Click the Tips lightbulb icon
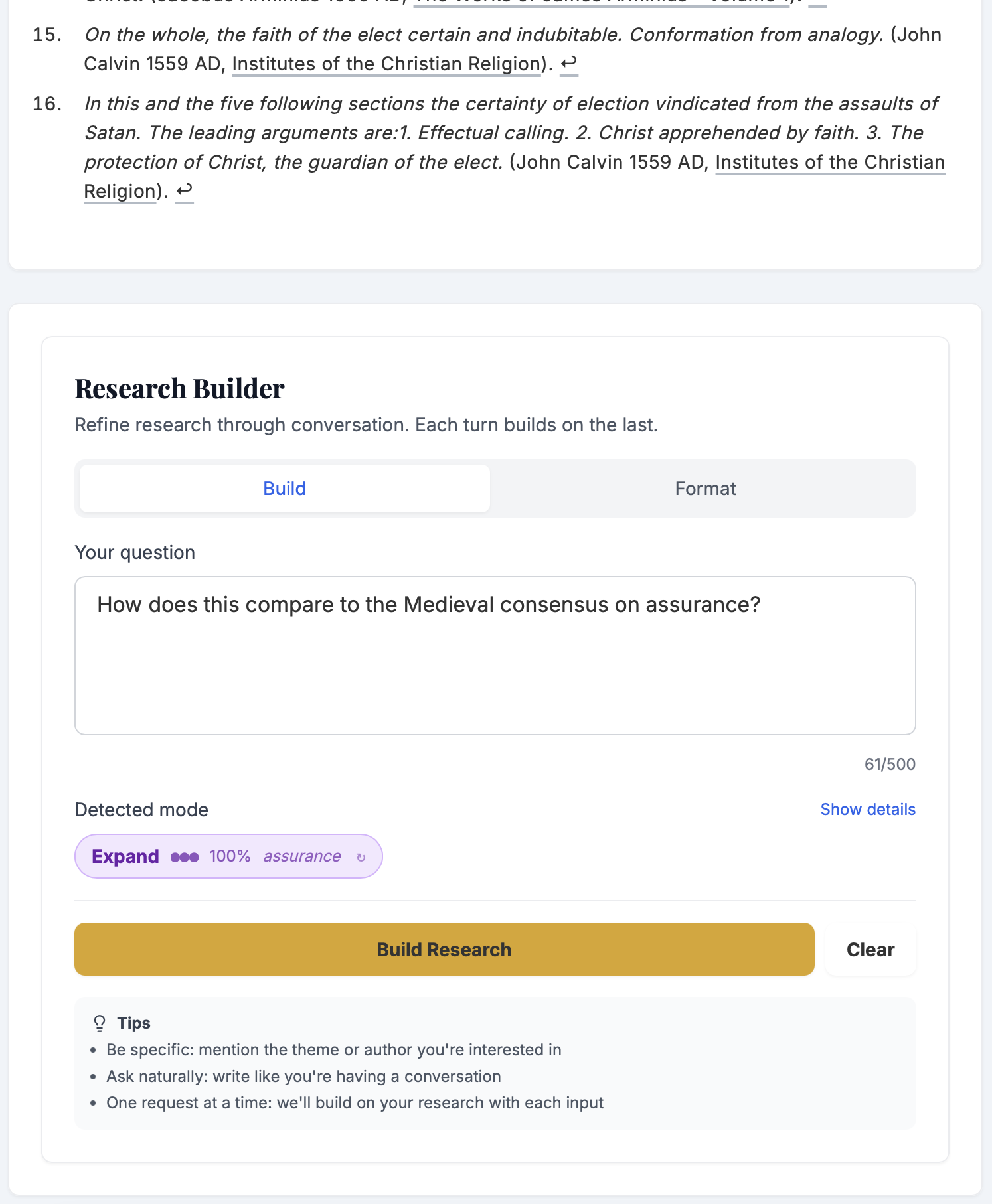The height and width of the screenshot is (1204, 992). (100, 1022)
